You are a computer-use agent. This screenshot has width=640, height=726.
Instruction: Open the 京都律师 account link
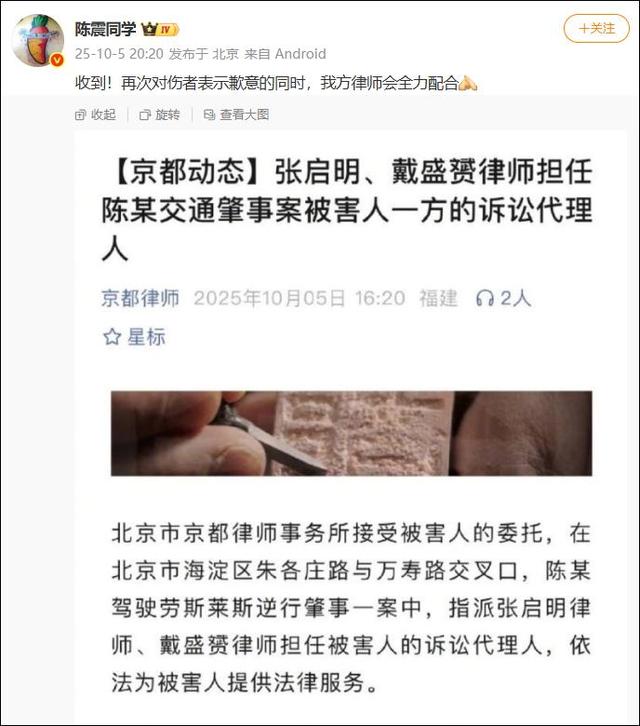tap(140, 298)
